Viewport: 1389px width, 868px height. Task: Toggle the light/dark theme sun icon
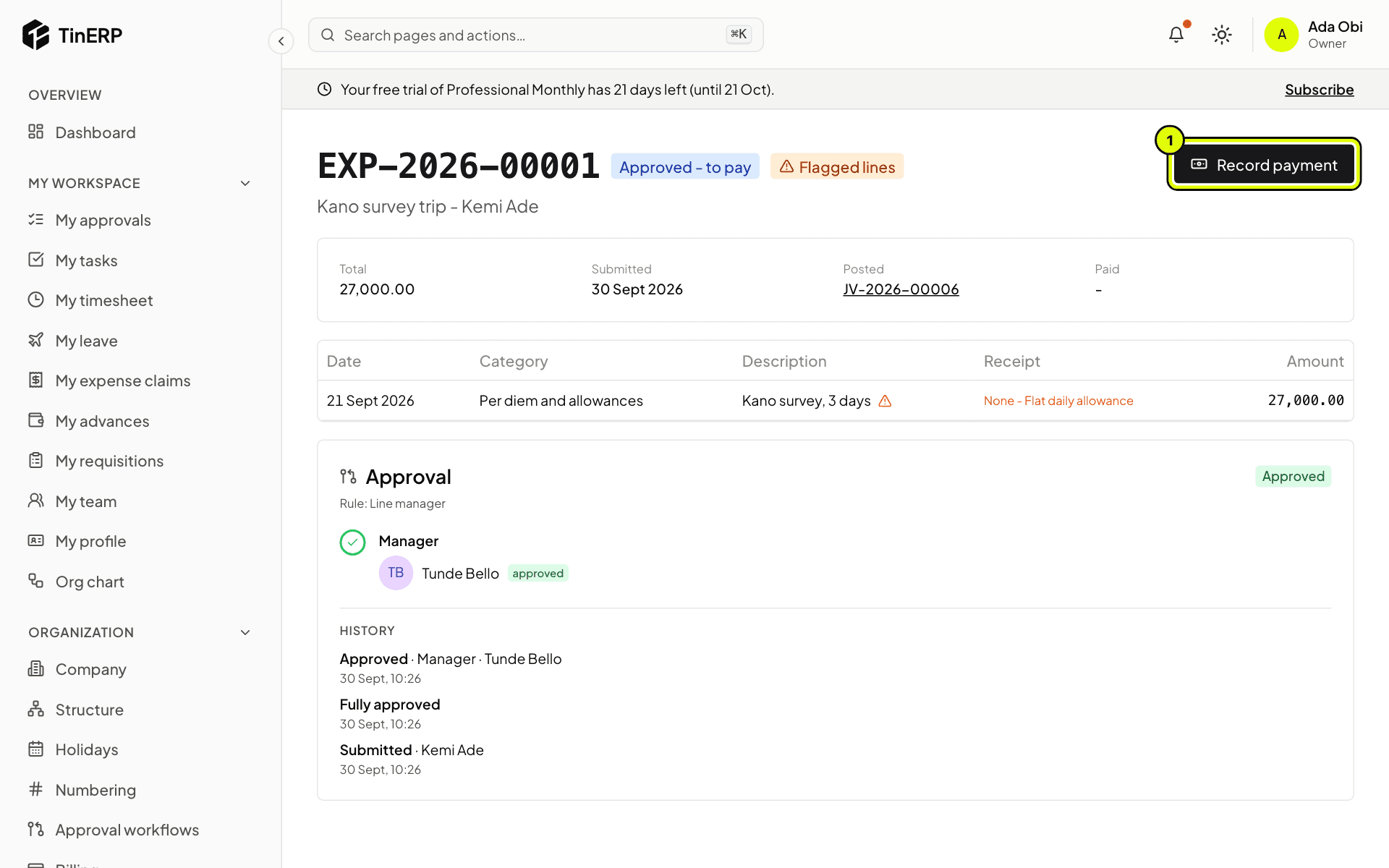point(1222,35)
